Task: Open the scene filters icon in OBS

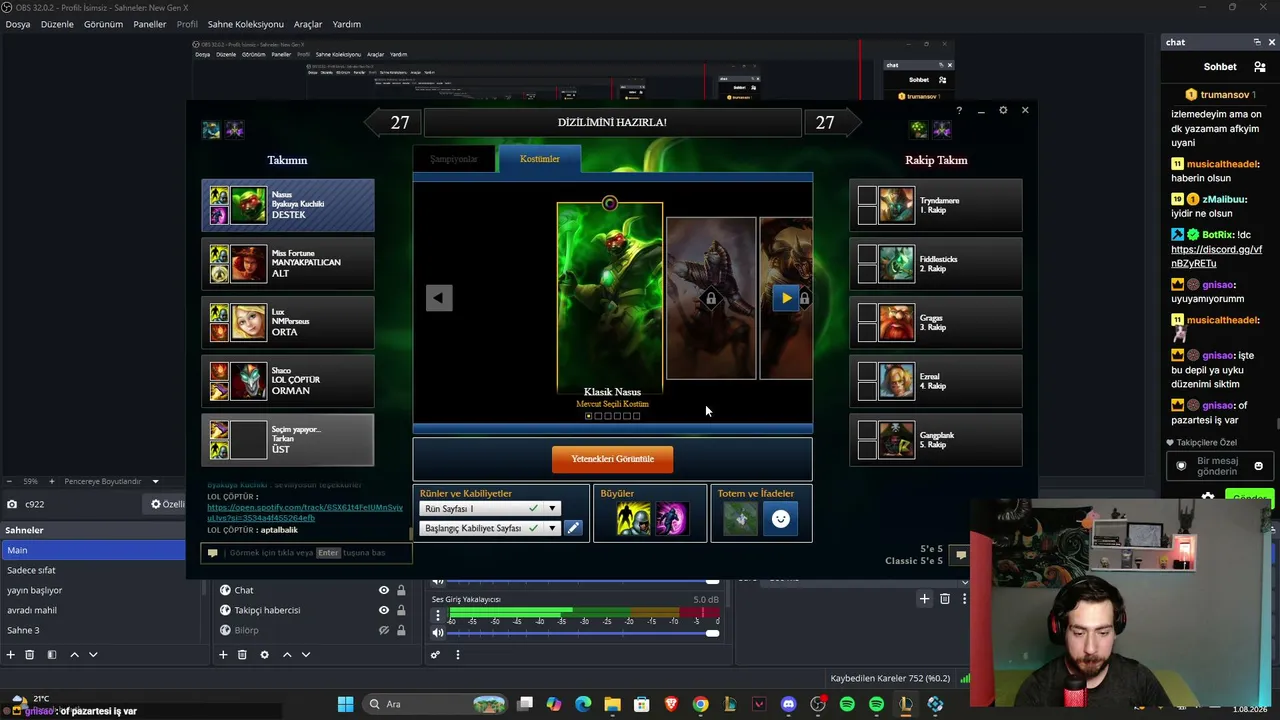Action: [52, 655]
